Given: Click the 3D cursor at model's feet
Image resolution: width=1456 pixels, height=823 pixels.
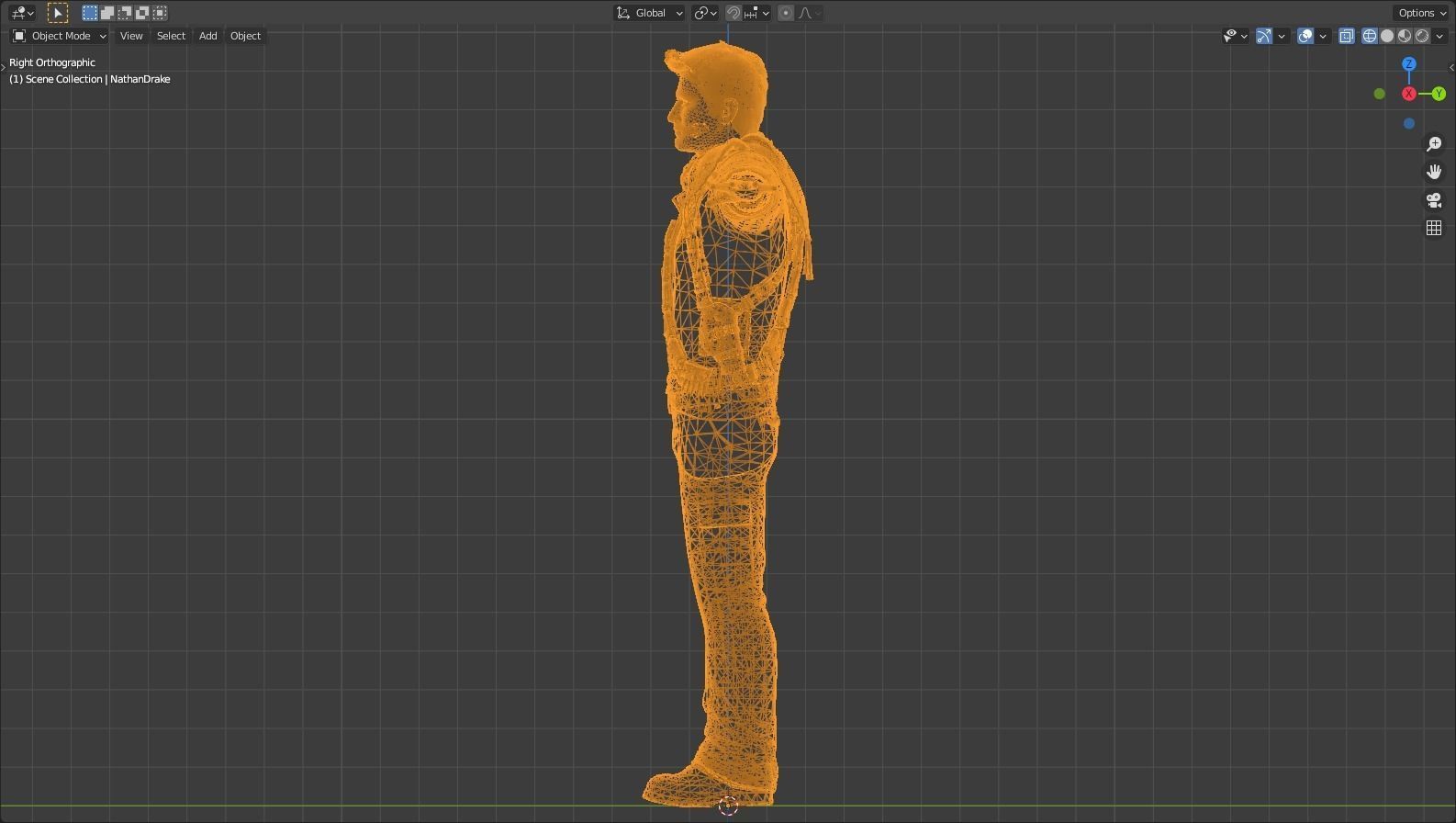Looking at the screenshot, I should (x=728, y=806).
